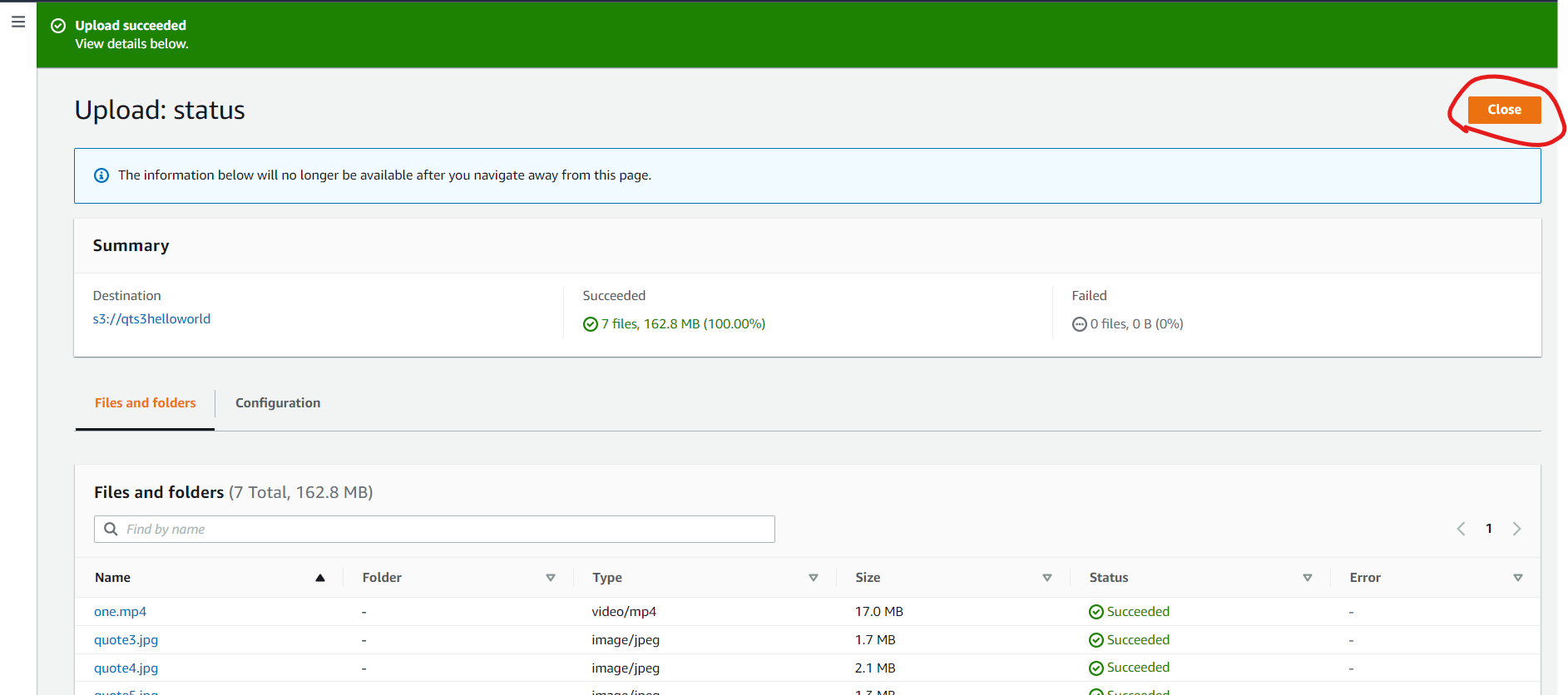Open the quote3.jpg file link
This screenshot has height=695, width=1568.
tap(126, 640)
